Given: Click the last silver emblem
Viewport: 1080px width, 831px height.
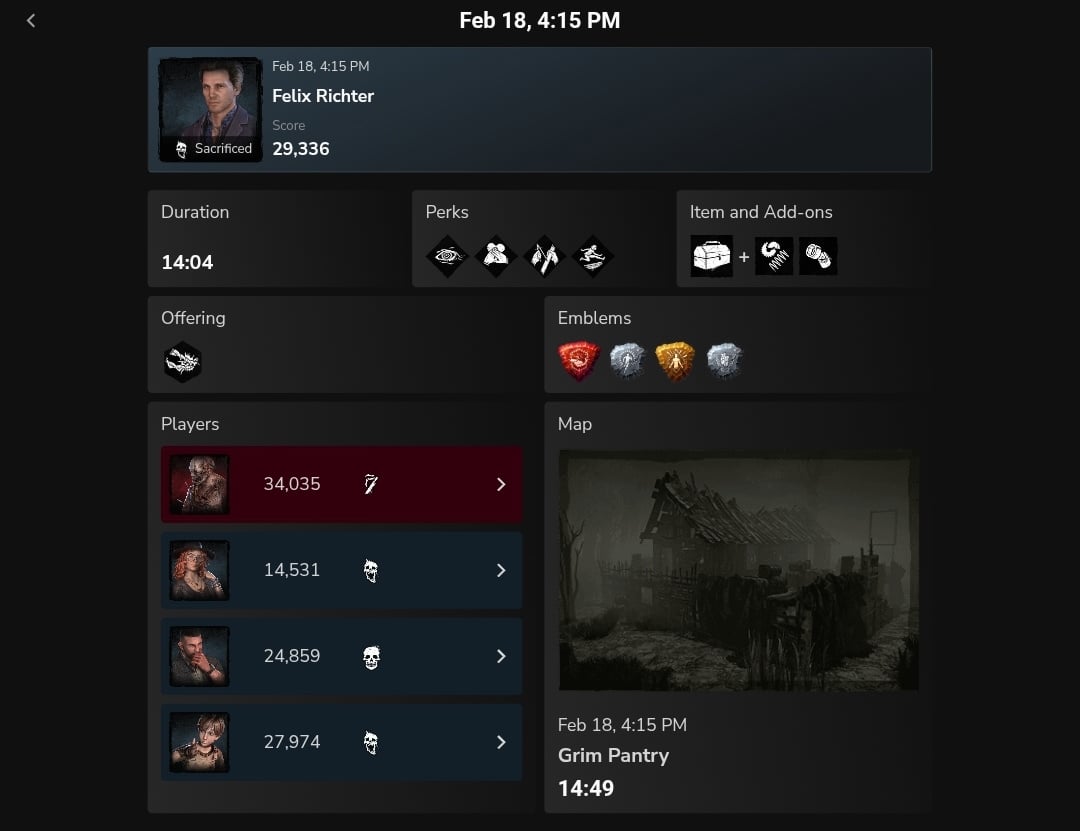Looking at the screenshot, I should point(724,360).
